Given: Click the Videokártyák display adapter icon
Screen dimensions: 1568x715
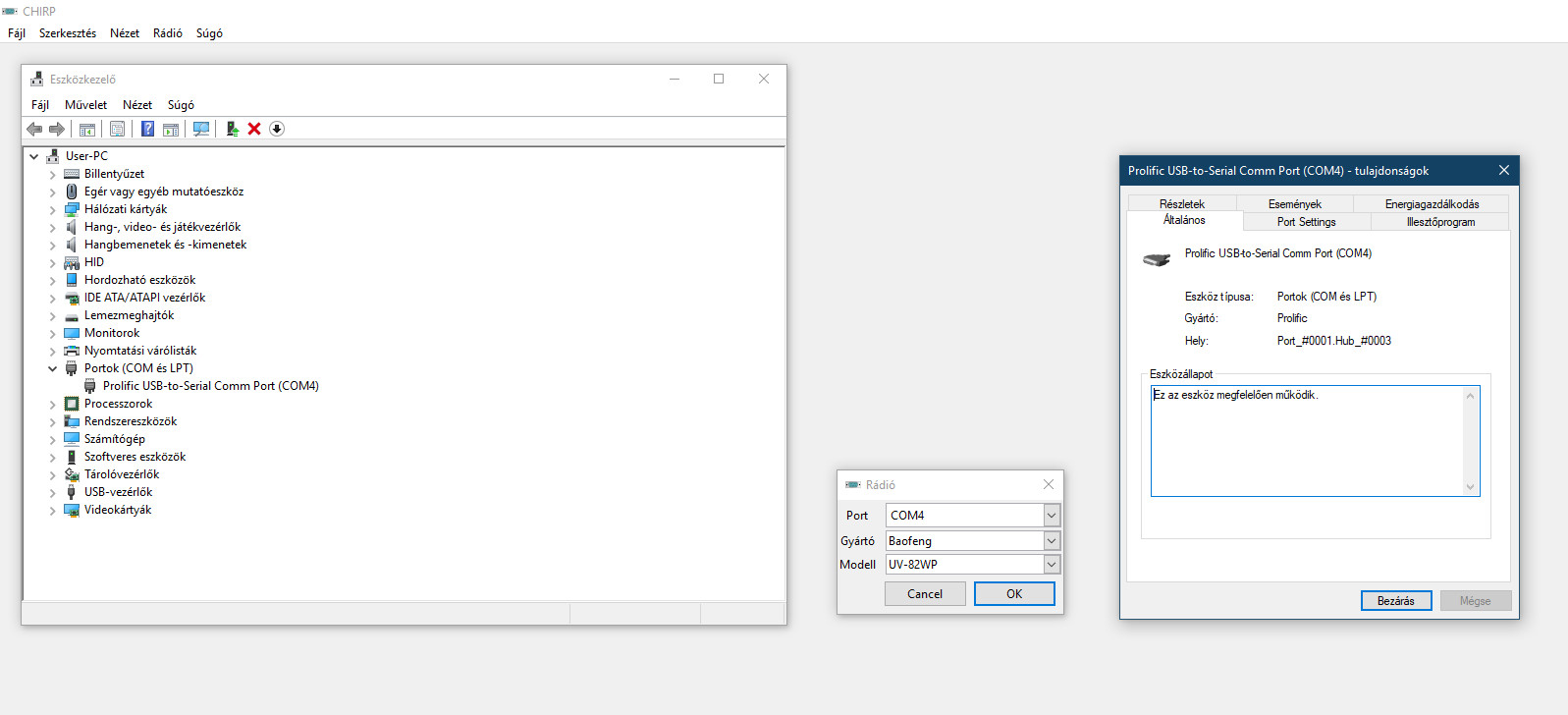Looking at the screenshot, I should [72, 510].
